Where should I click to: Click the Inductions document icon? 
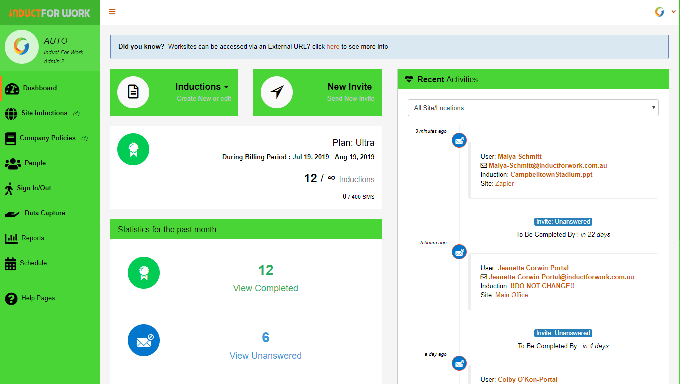click(133, 92)
